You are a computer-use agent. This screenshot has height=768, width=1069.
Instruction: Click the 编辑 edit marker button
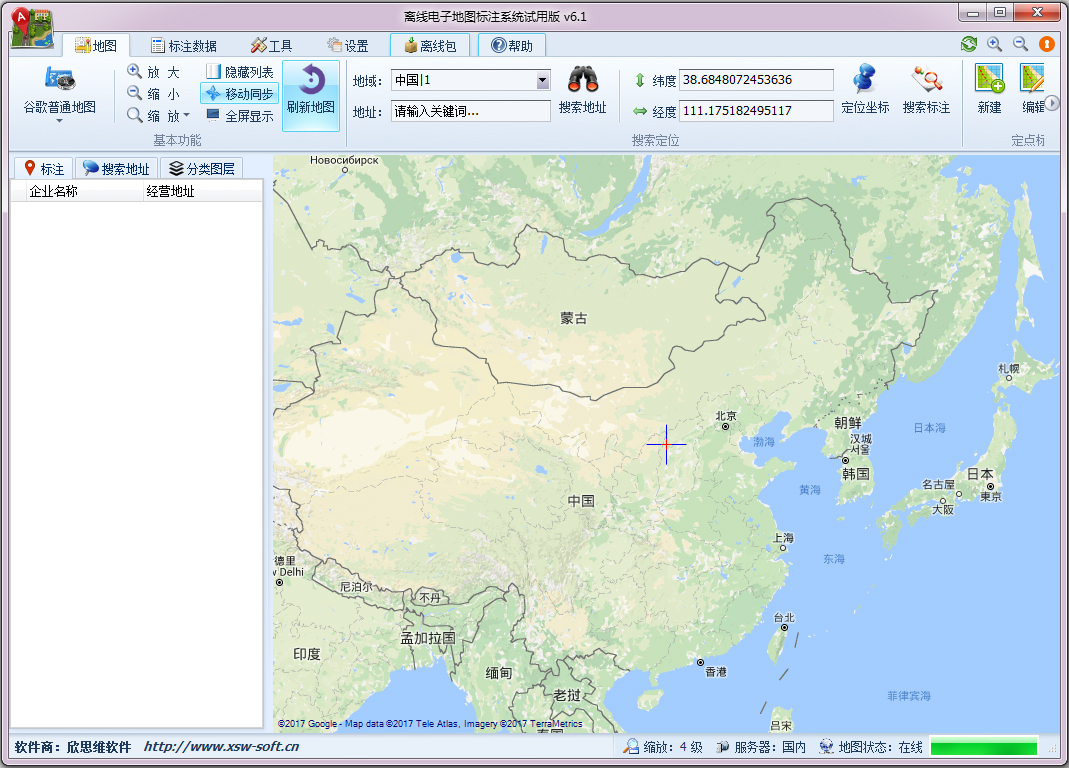tap(1034, 80)
